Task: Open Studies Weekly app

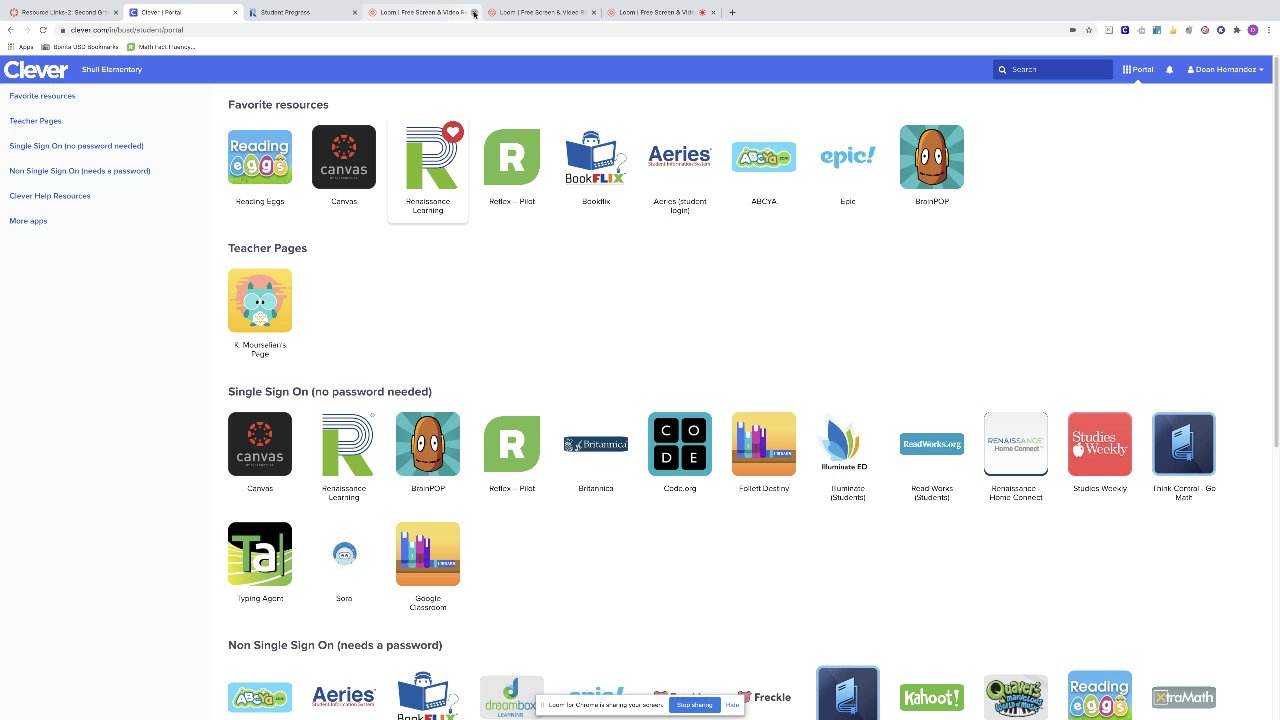Action: click(x=1100, y=444)
